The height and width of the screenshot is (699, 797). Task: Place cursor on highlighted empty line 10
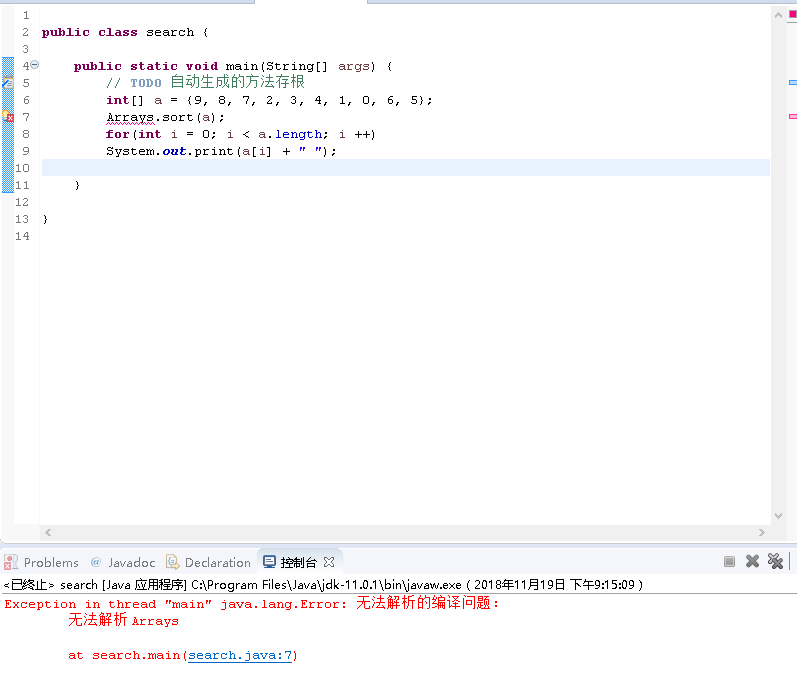(x=406, y=168)
